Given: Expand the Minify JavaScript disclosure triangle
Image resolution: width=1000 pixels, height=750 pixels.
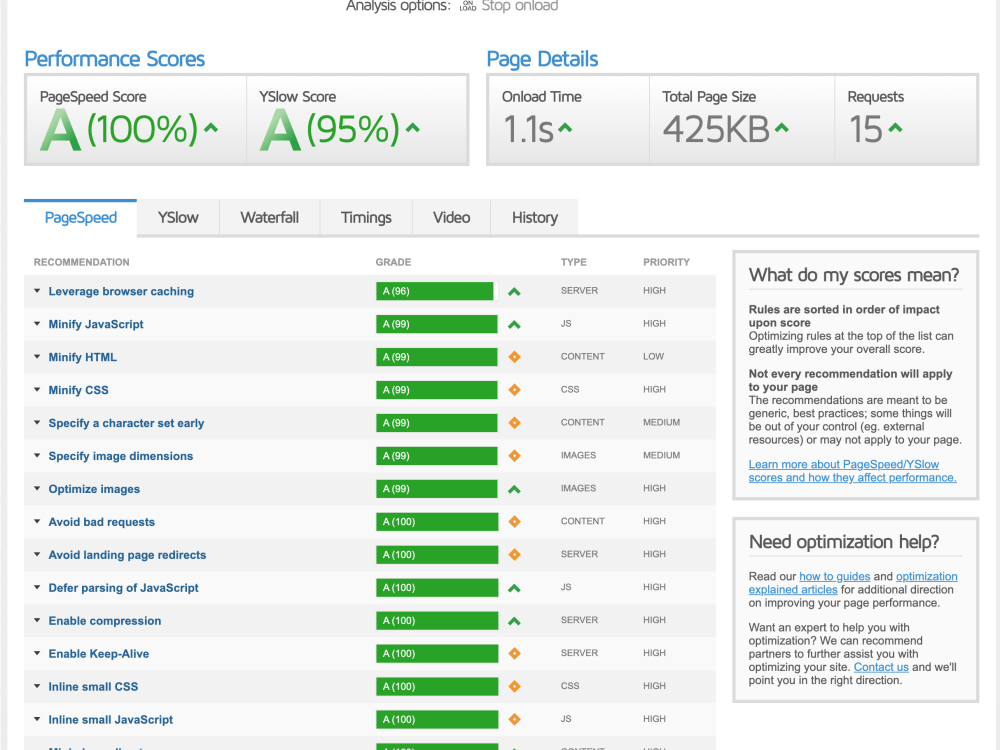Looking at the screenshot, I should pos(37,324).
